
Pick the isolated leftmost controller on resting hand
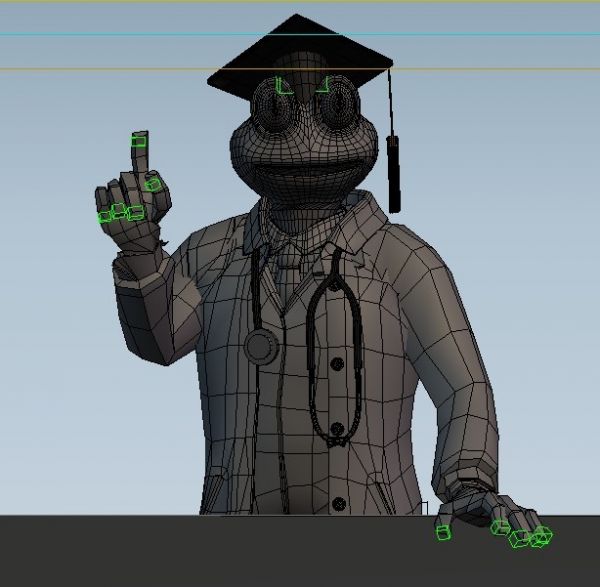(443, 532)
